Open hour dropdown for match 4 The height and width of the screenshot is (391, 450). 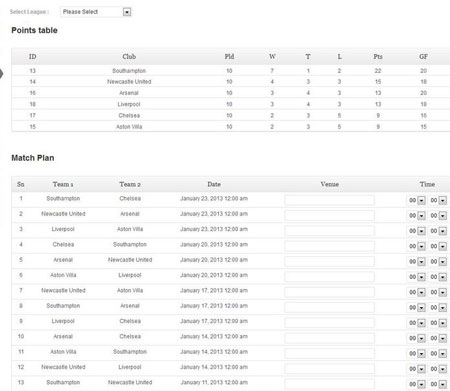(417, 246)
